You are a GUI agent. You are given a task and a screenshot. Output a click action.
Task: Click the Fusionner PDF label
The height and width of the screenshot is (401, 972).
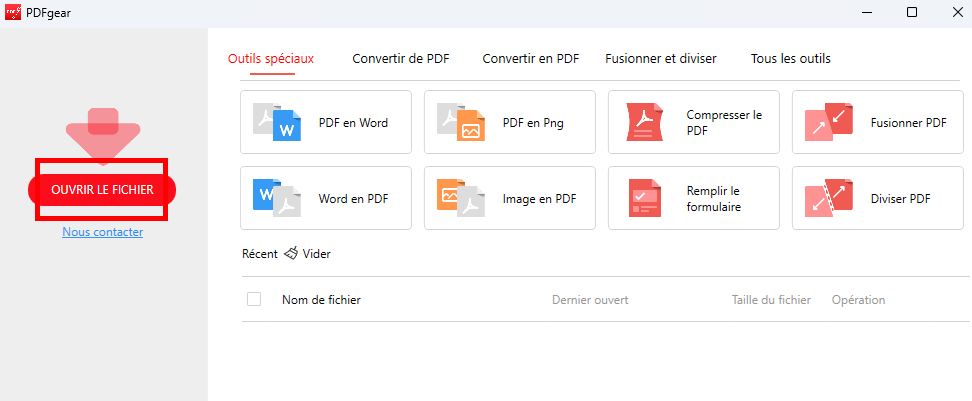point(909,123)
